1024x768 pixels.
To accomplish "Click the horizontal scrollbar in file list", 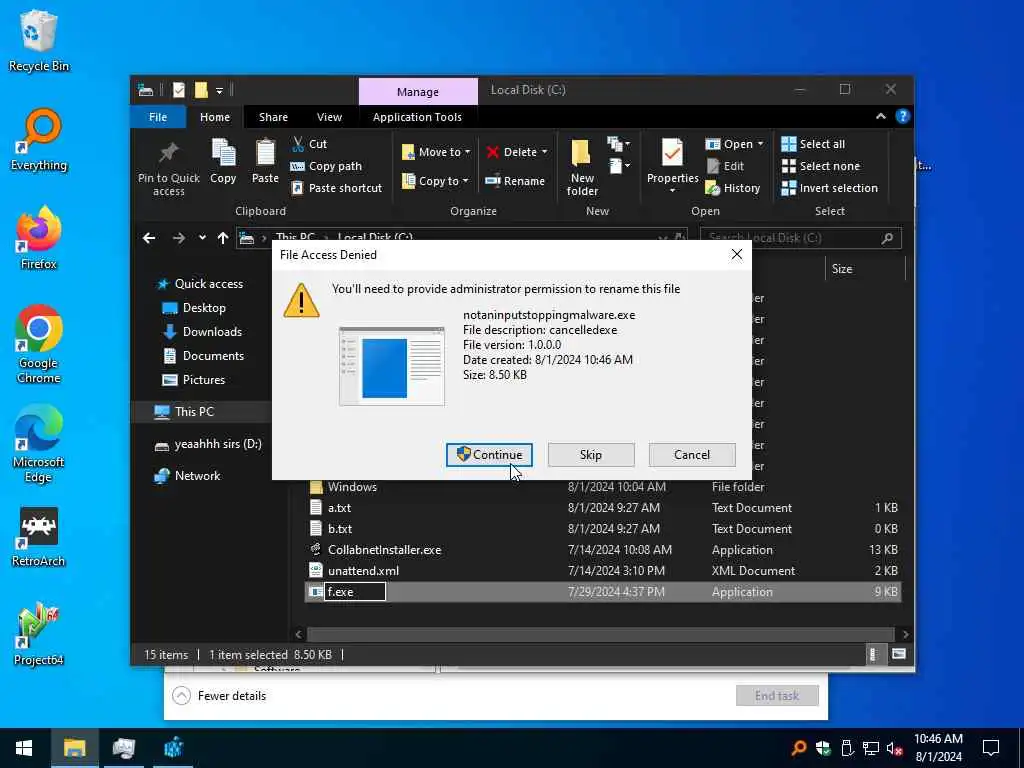I will tap(600, 634).
